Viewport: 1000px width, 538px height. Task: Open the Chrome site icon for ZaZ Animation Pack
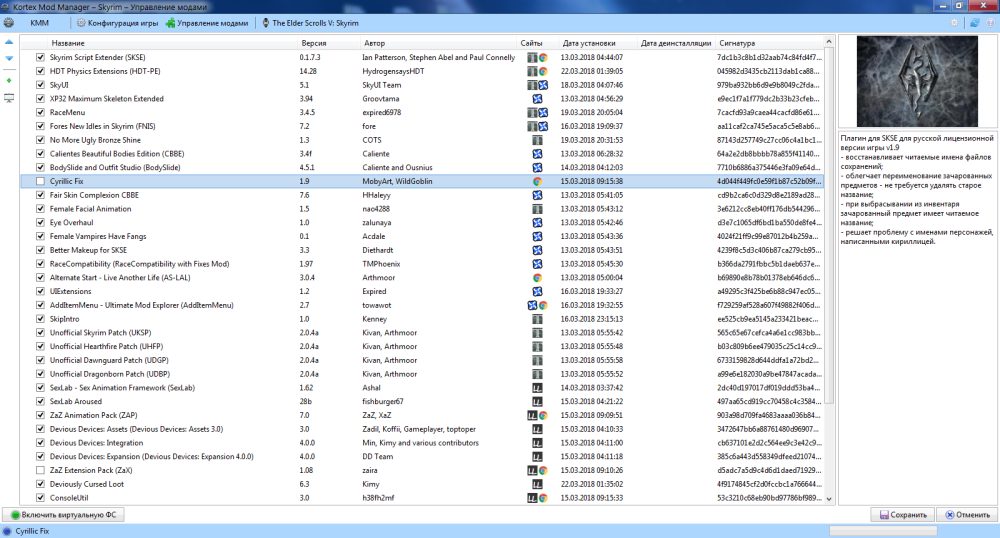click(x=543, y=416)
